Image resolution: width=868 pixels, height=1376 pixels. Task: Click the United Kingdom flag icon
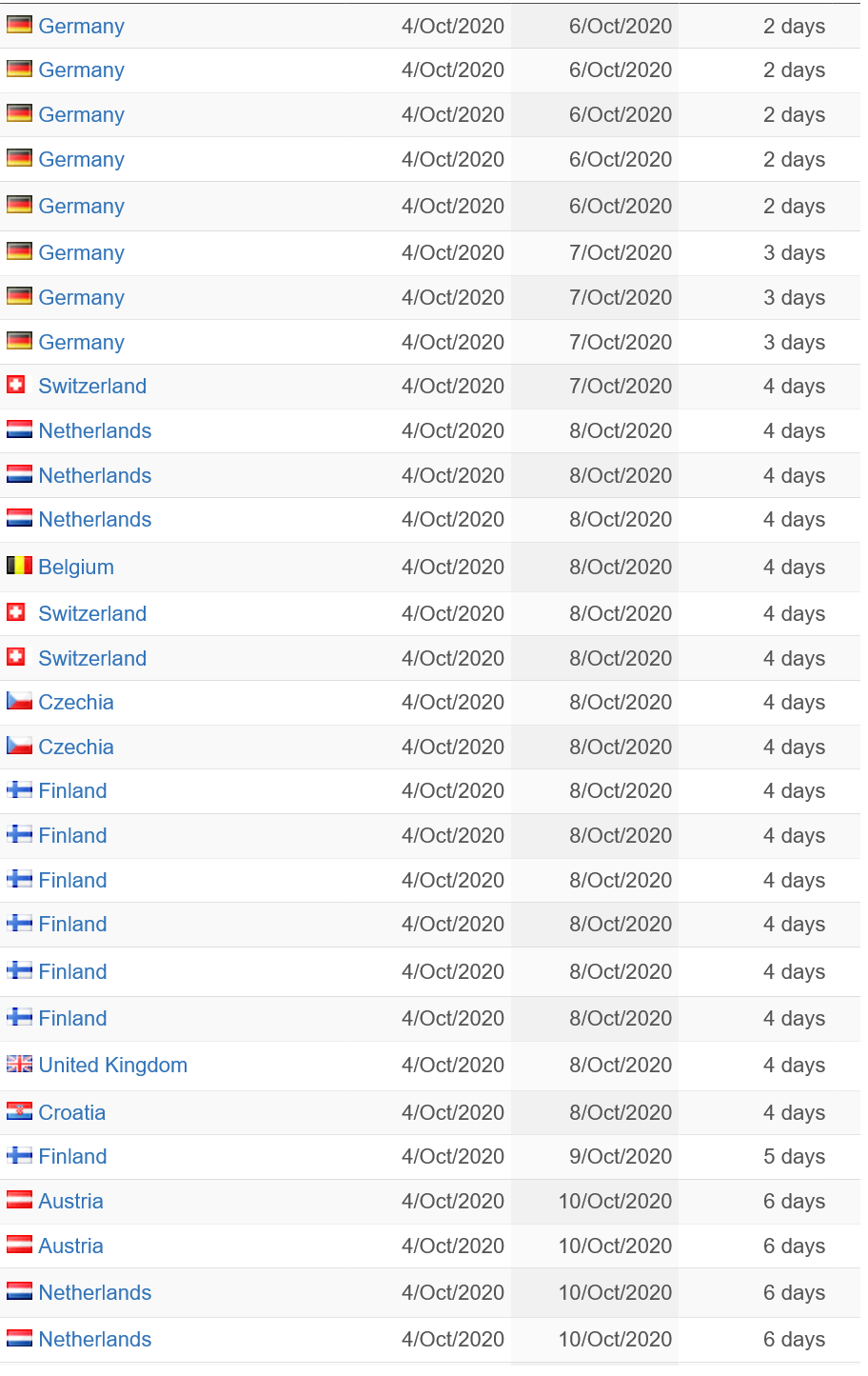[19, 1064]
